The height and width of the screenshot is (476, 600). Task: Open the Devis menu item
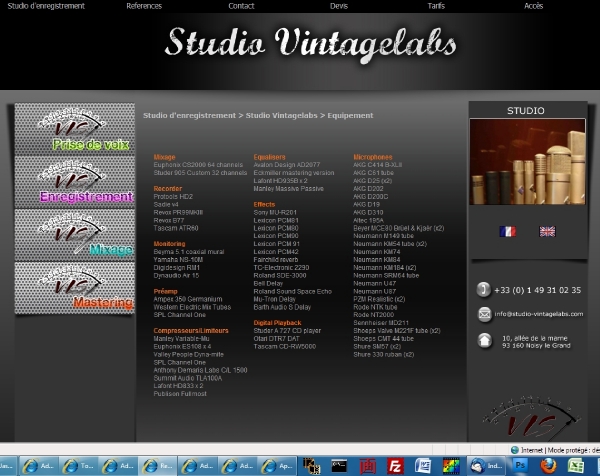click(x=339, y=6)
